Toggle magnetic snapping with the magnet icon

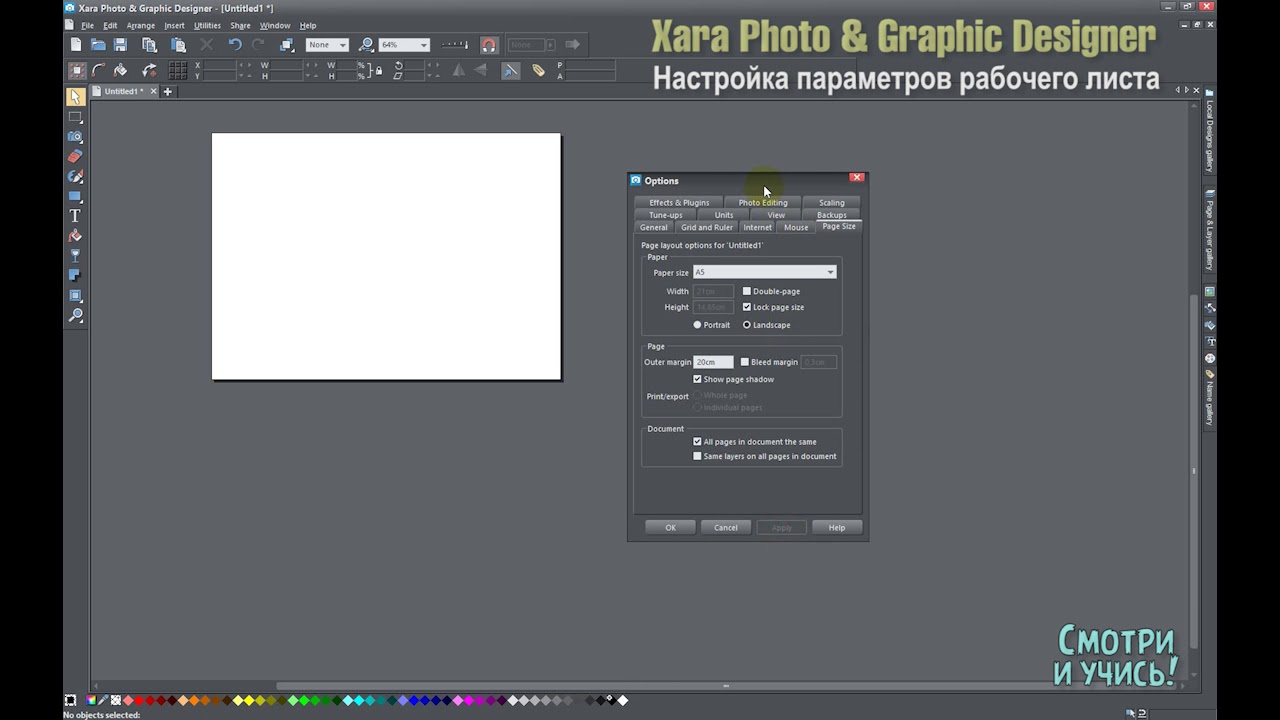click(x=489, y=45)
